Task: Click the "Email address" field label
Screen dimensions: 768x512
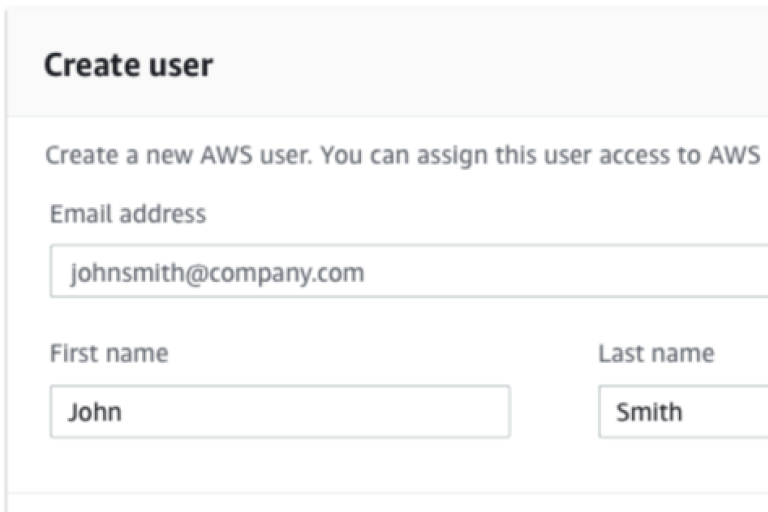Action: (x=127, y=213)
